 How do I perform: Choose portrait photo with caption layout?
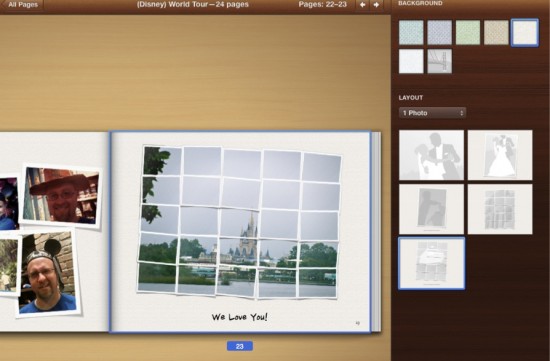pos(431,209)
